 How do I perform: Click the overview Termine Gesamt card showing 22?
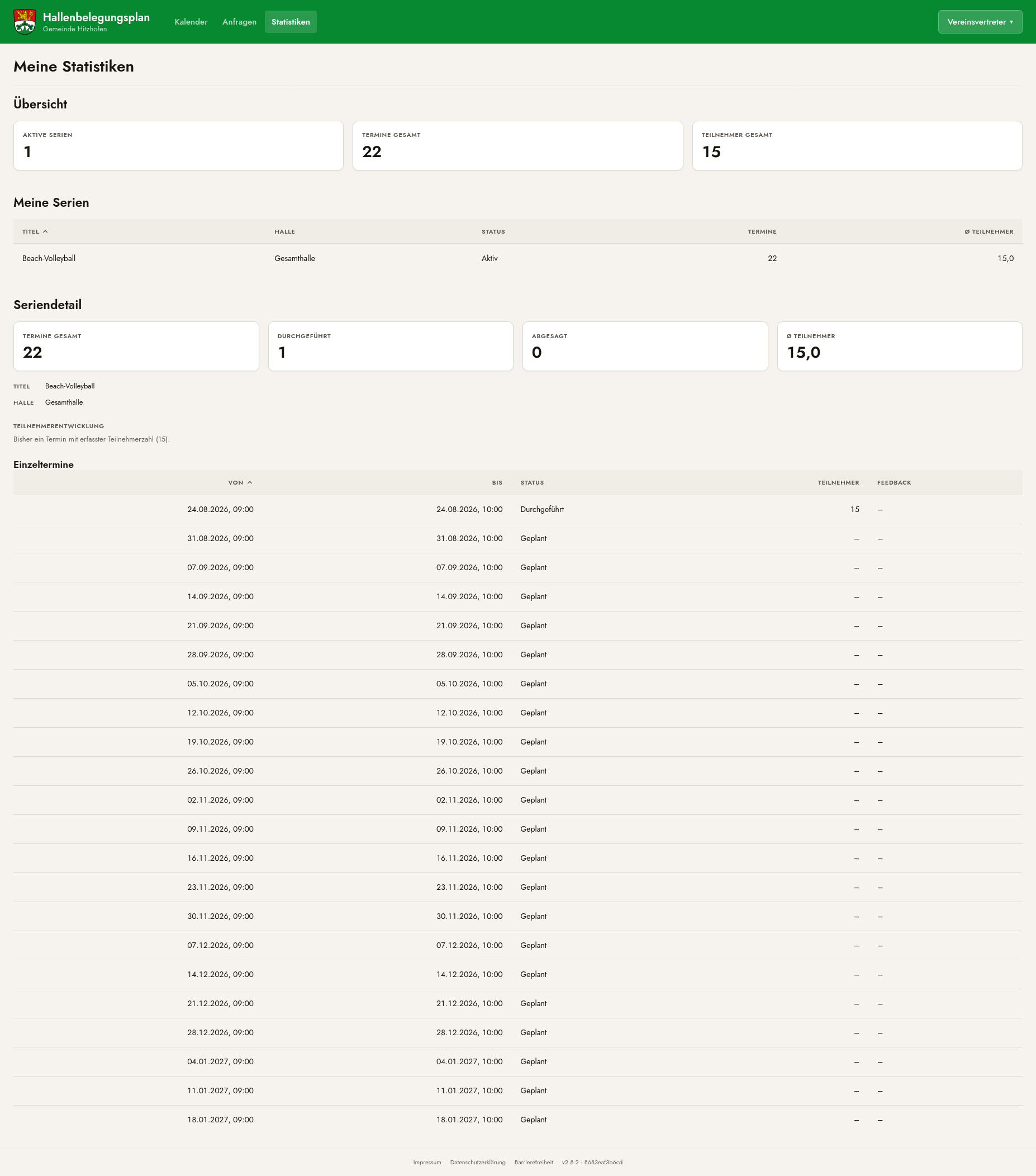(517, 145)
